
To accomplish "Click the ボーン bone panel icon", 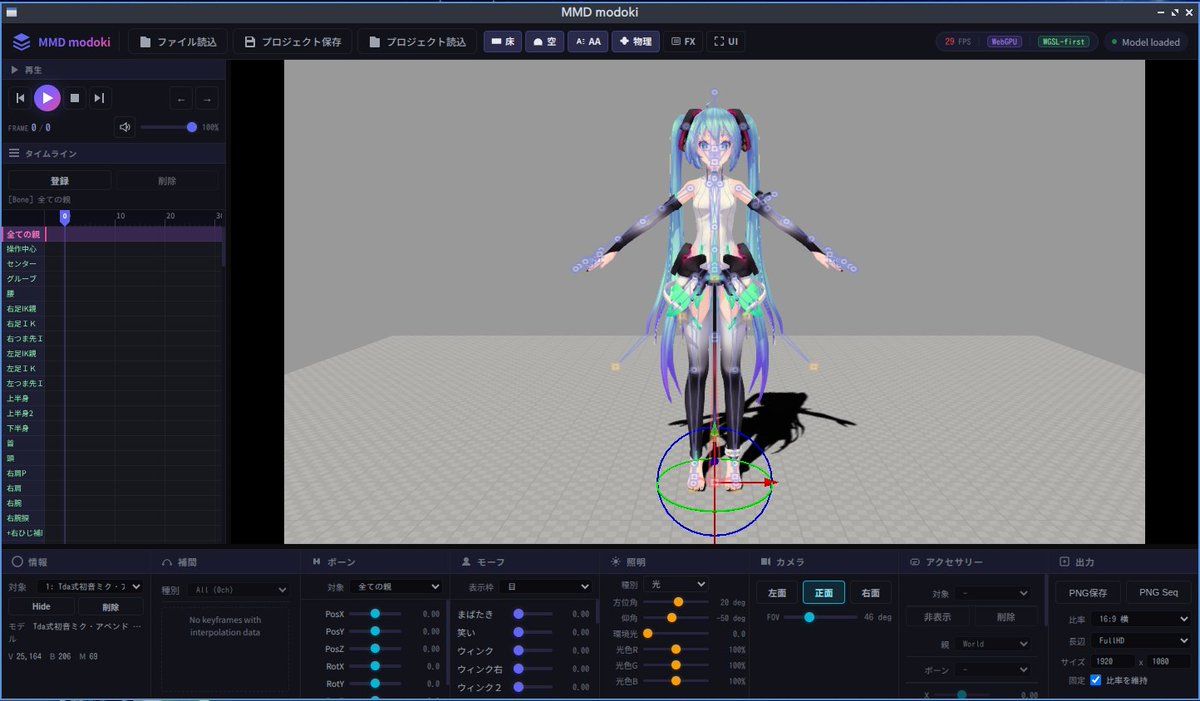I will pos(317,562).
